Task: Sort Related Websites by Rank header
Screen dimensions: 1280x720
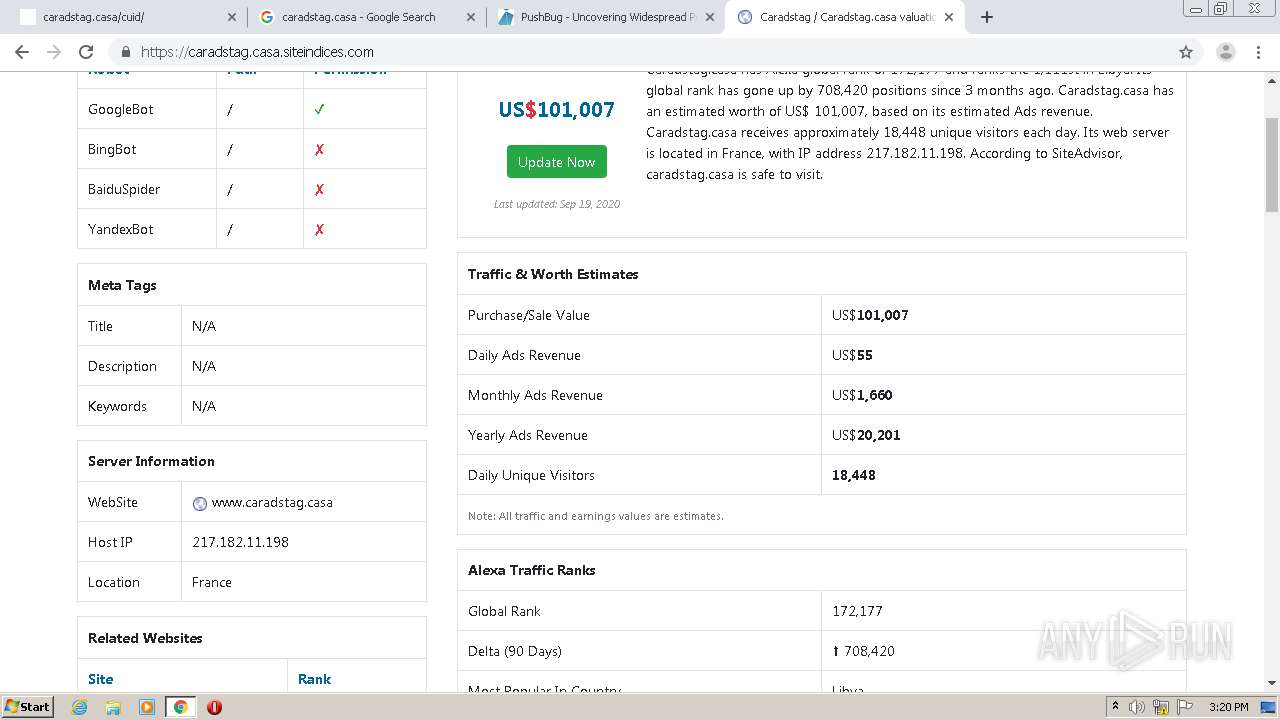Action: (314, 679)
